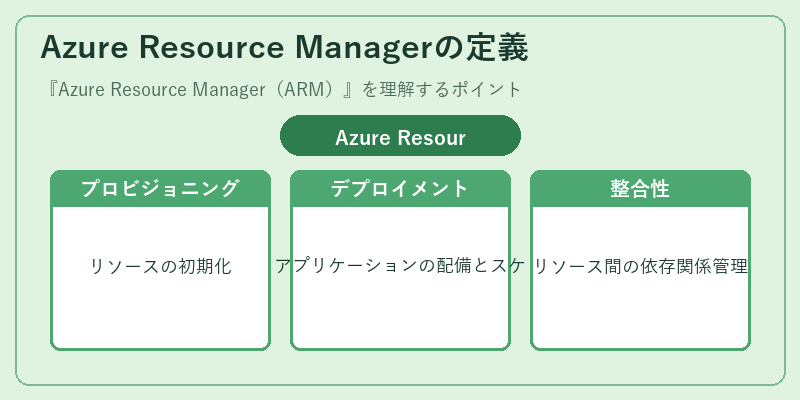Screen dimensions: 800x400
Task: Click the デプロイメント card header
Action: click(x=401, y=188)
